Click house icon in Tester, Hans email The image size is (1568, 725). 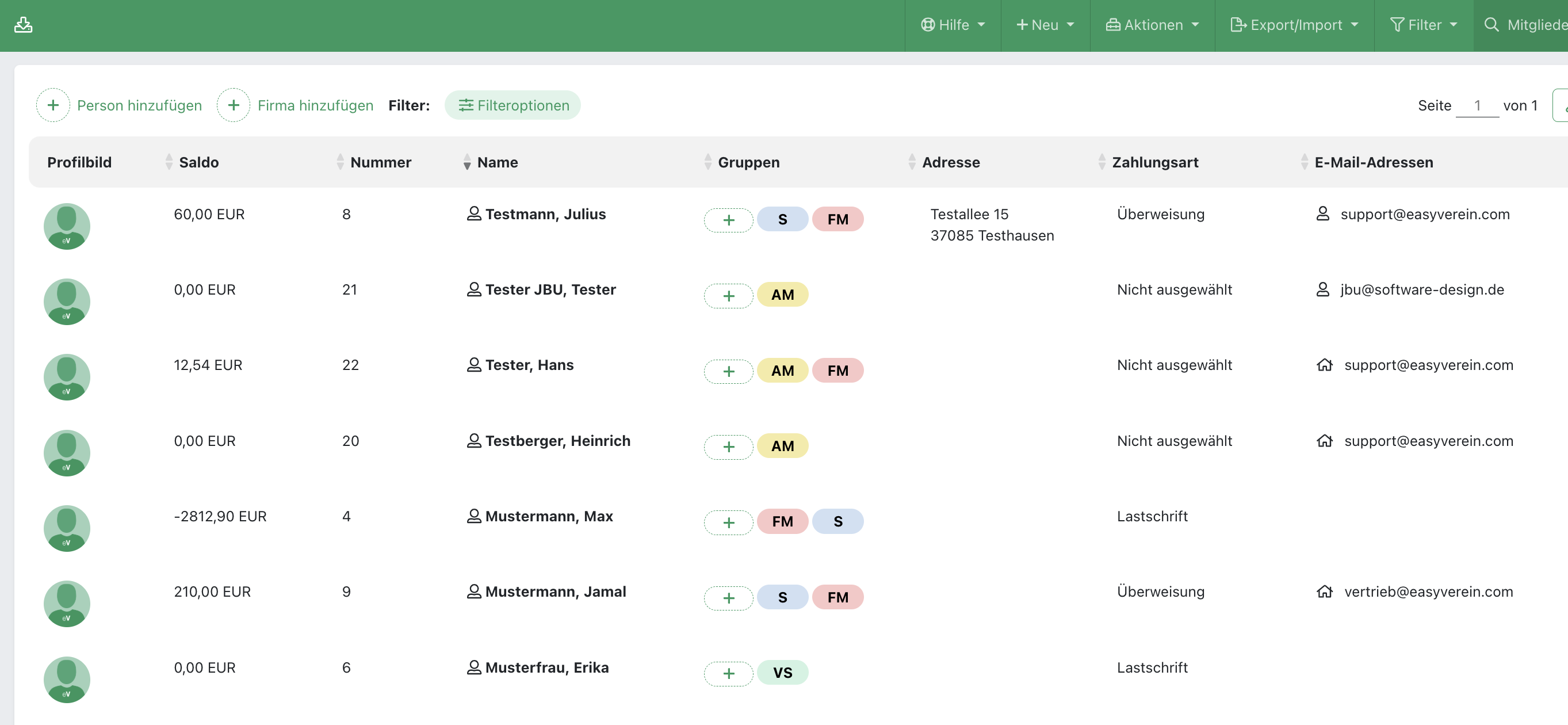1325,365
